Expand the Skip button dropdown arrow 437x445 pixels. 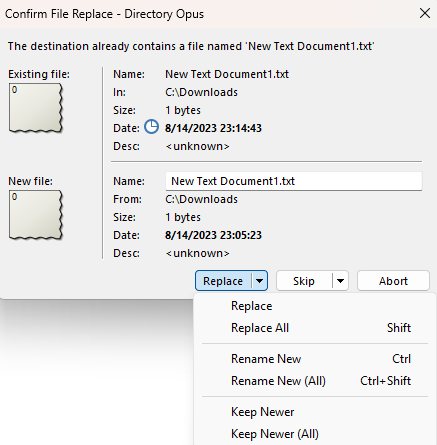click(340, 281)
